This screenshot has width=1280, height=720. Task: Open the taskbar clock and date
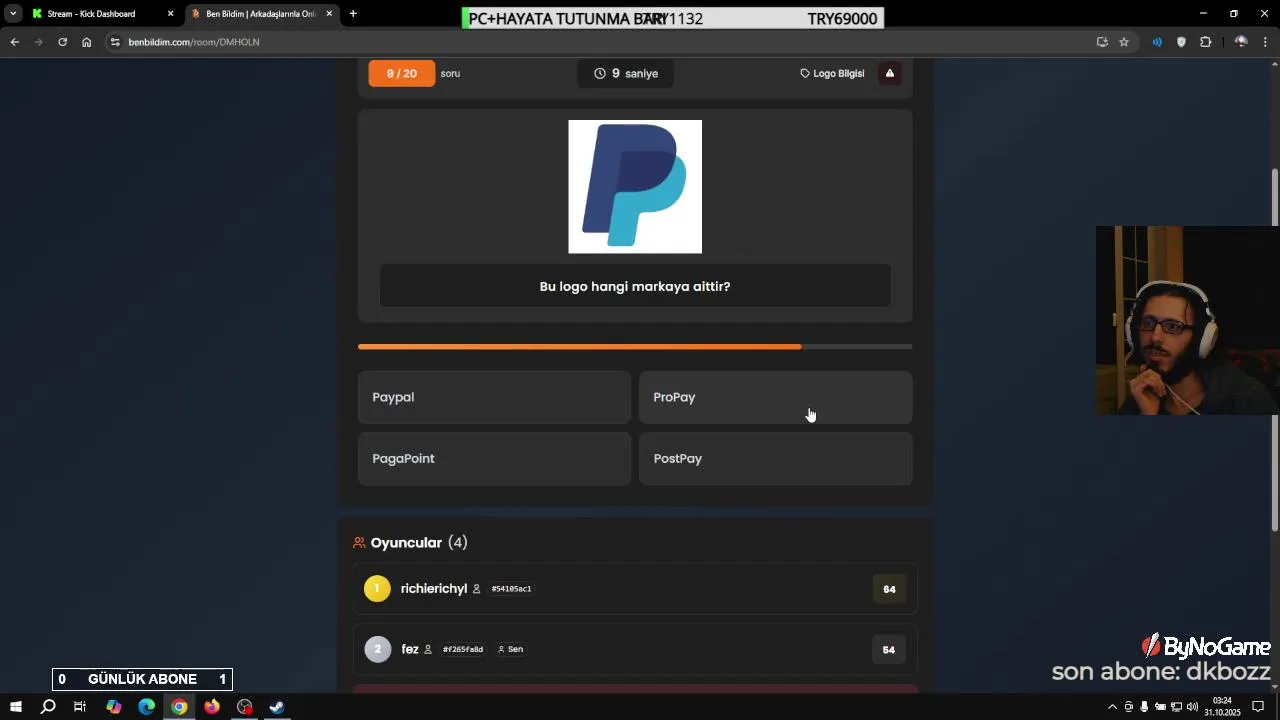1222,707
